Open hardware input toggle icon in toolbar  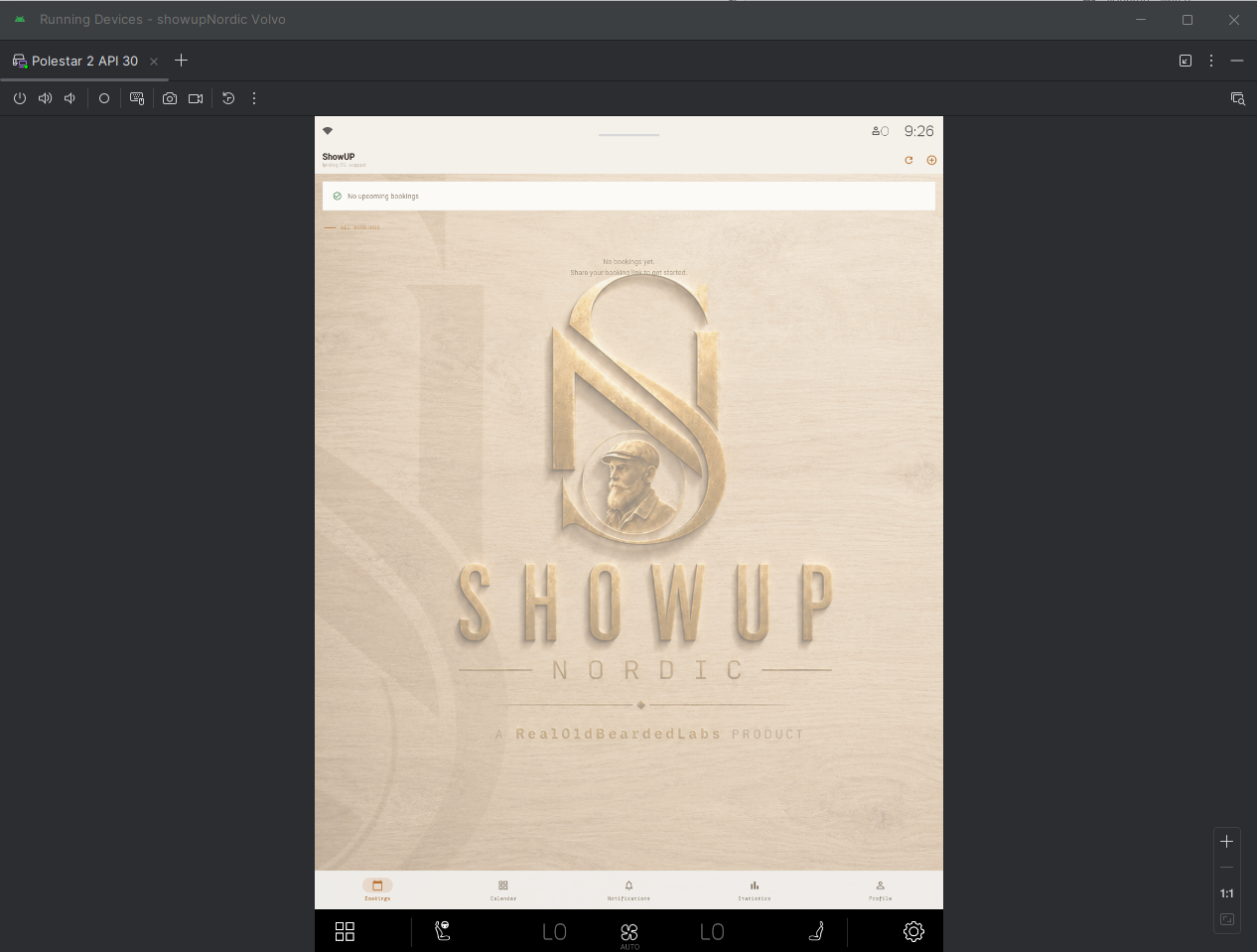coord(137,98)
